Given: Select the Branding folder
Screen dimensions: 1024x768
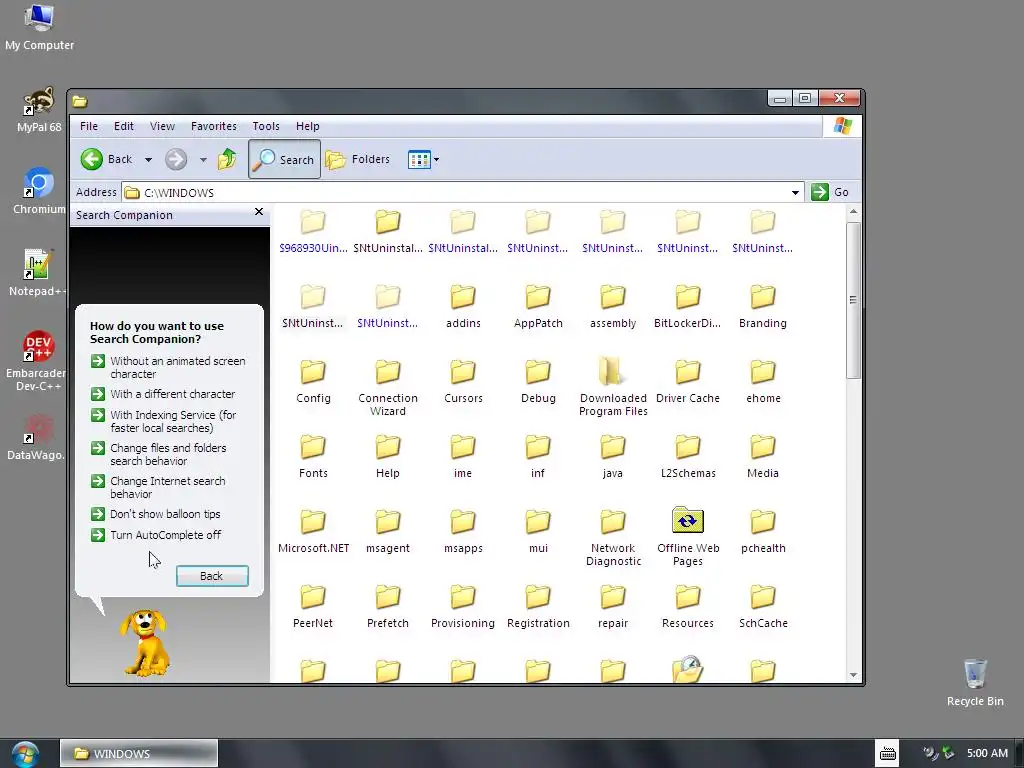Looking at the screenshot, I should click(x=763, y=307).
